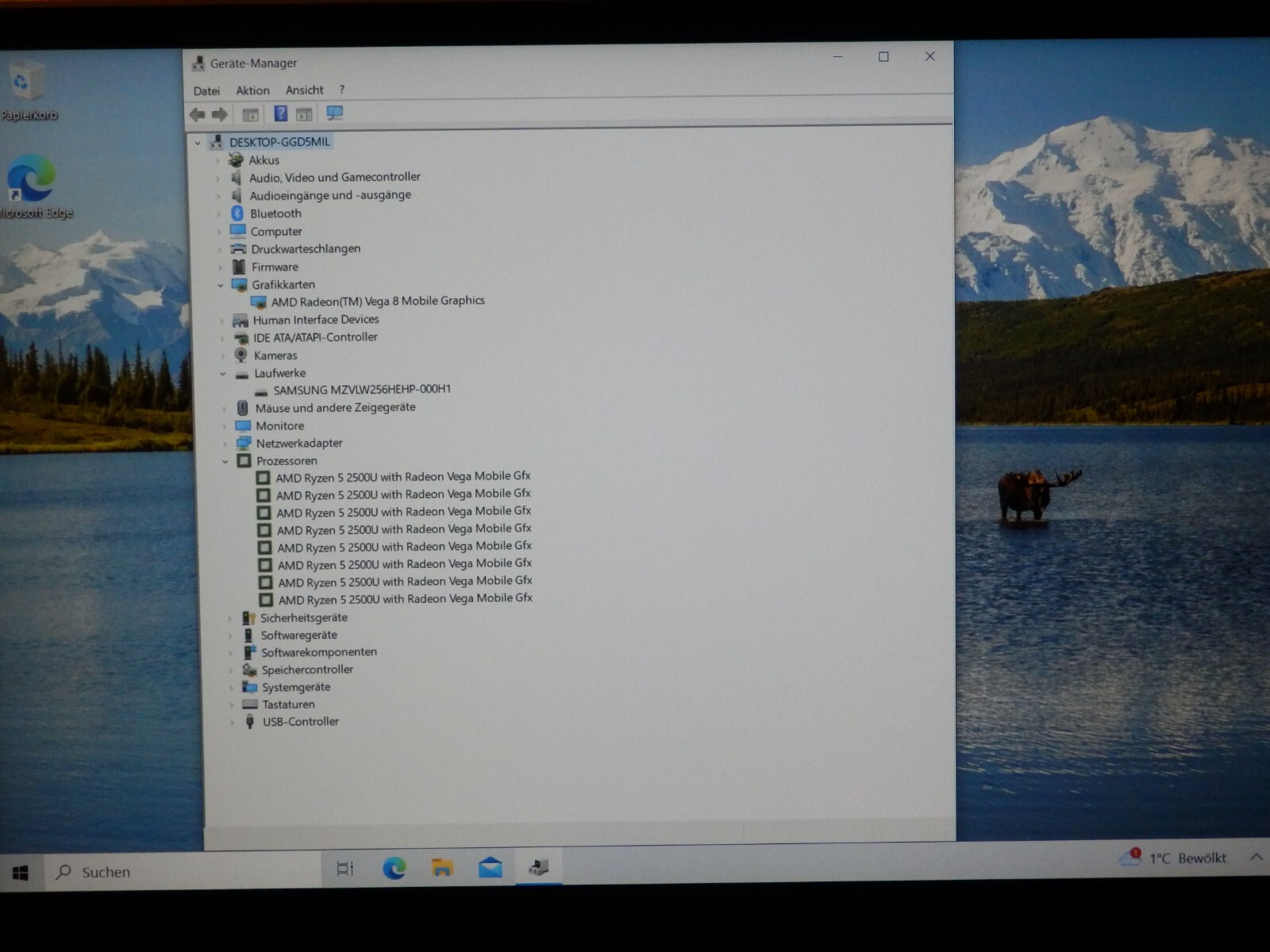Expand the Systemgeräte category

pyautogui.click(x=231, y=688)
